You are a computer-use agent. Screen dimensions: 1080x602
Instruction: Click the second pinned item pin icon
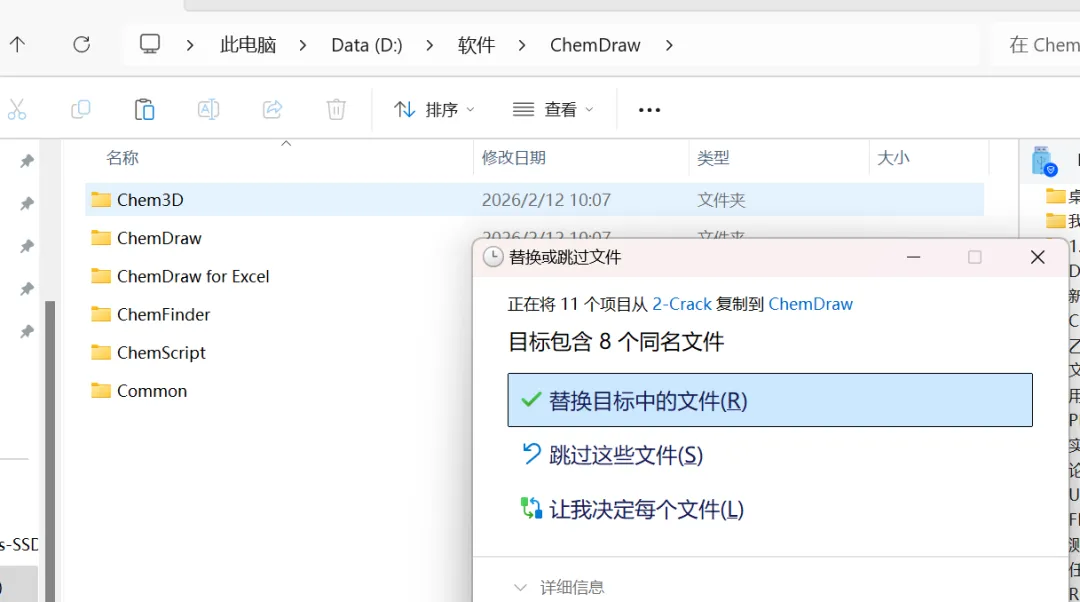[27, 204]
